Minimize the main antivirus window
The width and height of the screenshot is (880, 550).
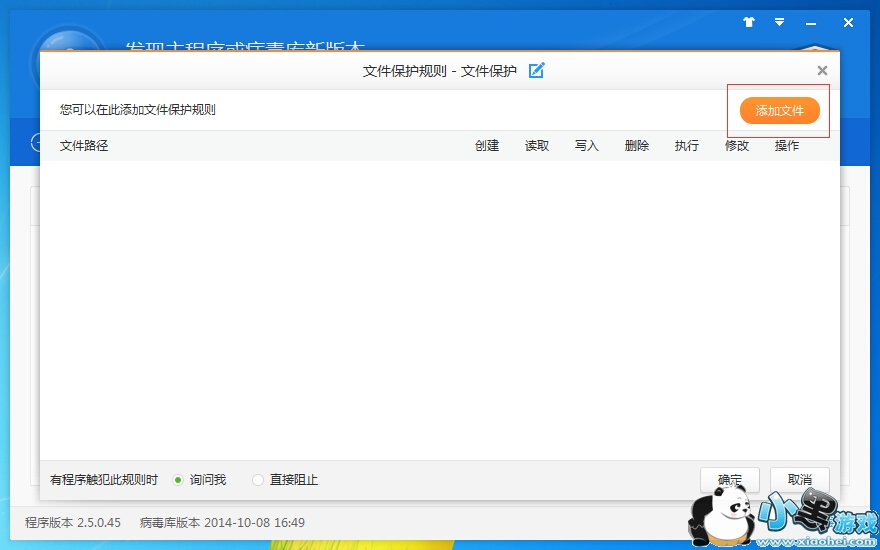click(x=811, y=24)
